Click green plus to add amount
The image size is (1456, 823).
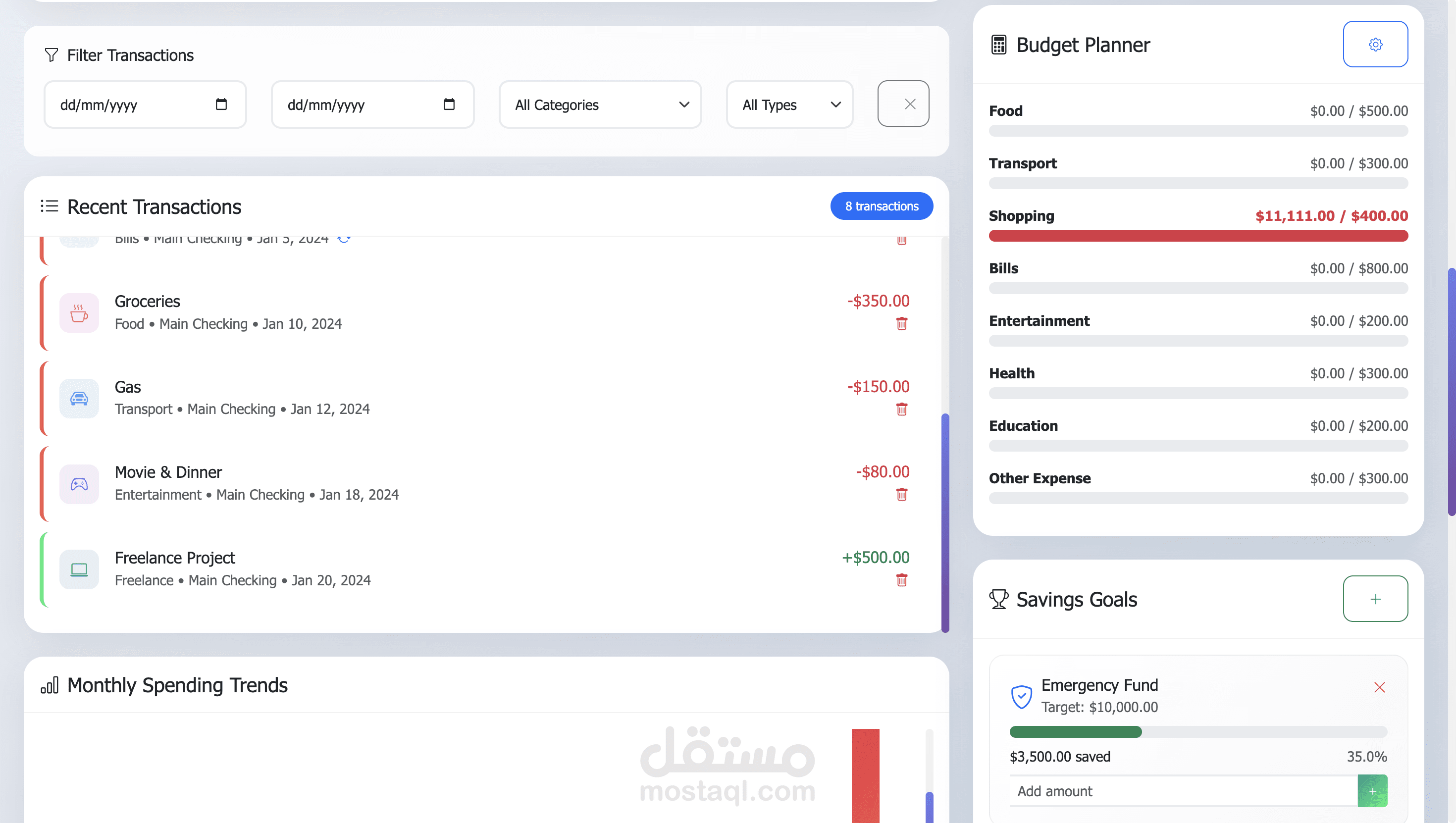1372,791
